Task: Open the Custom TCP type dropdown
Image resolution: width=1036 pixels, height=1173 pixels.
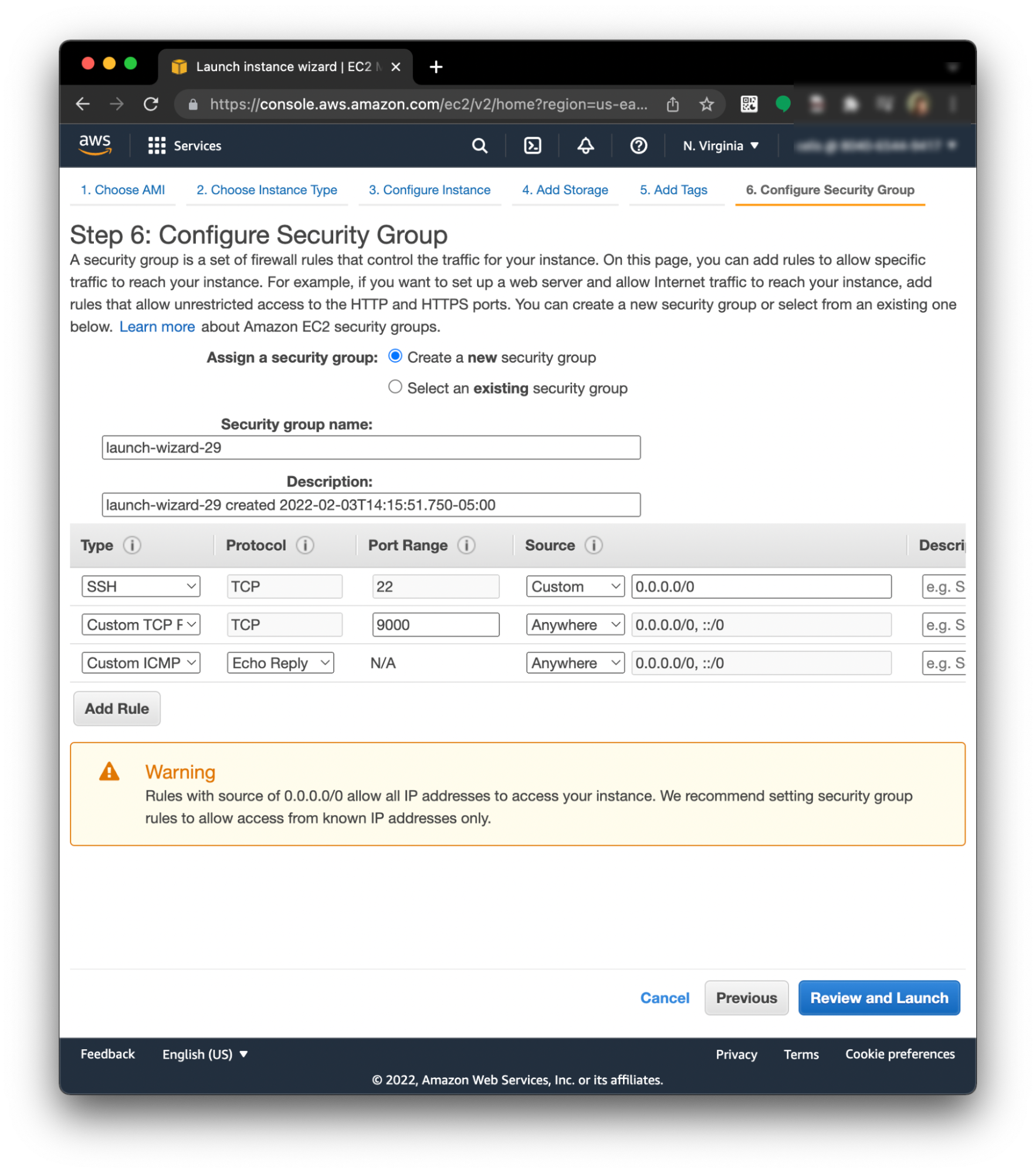Action: [141, 624]
